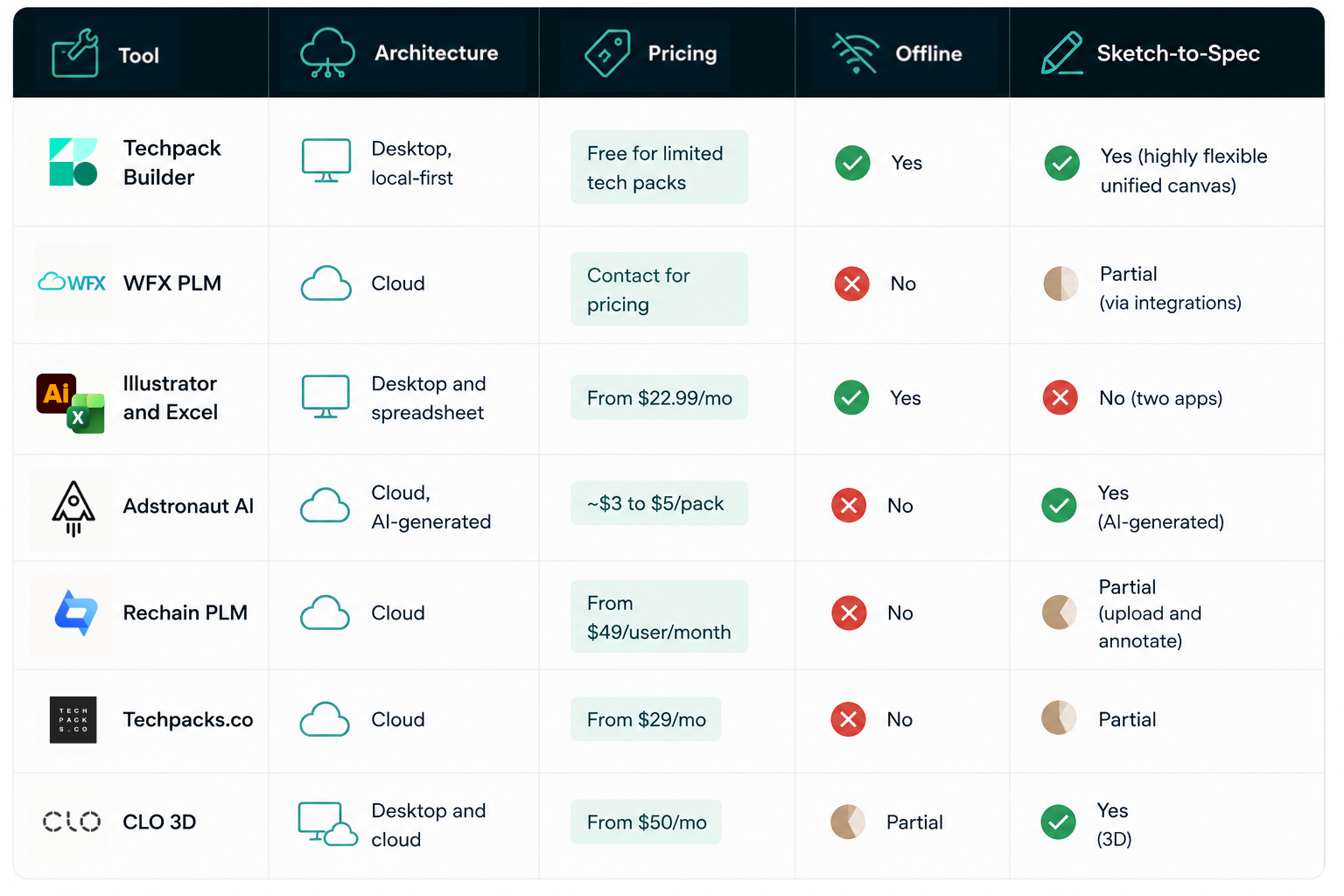Click the 'From $29/mo' pricing badge
The width and height of the screenshot is (1344, 896).
pos(646,719)
